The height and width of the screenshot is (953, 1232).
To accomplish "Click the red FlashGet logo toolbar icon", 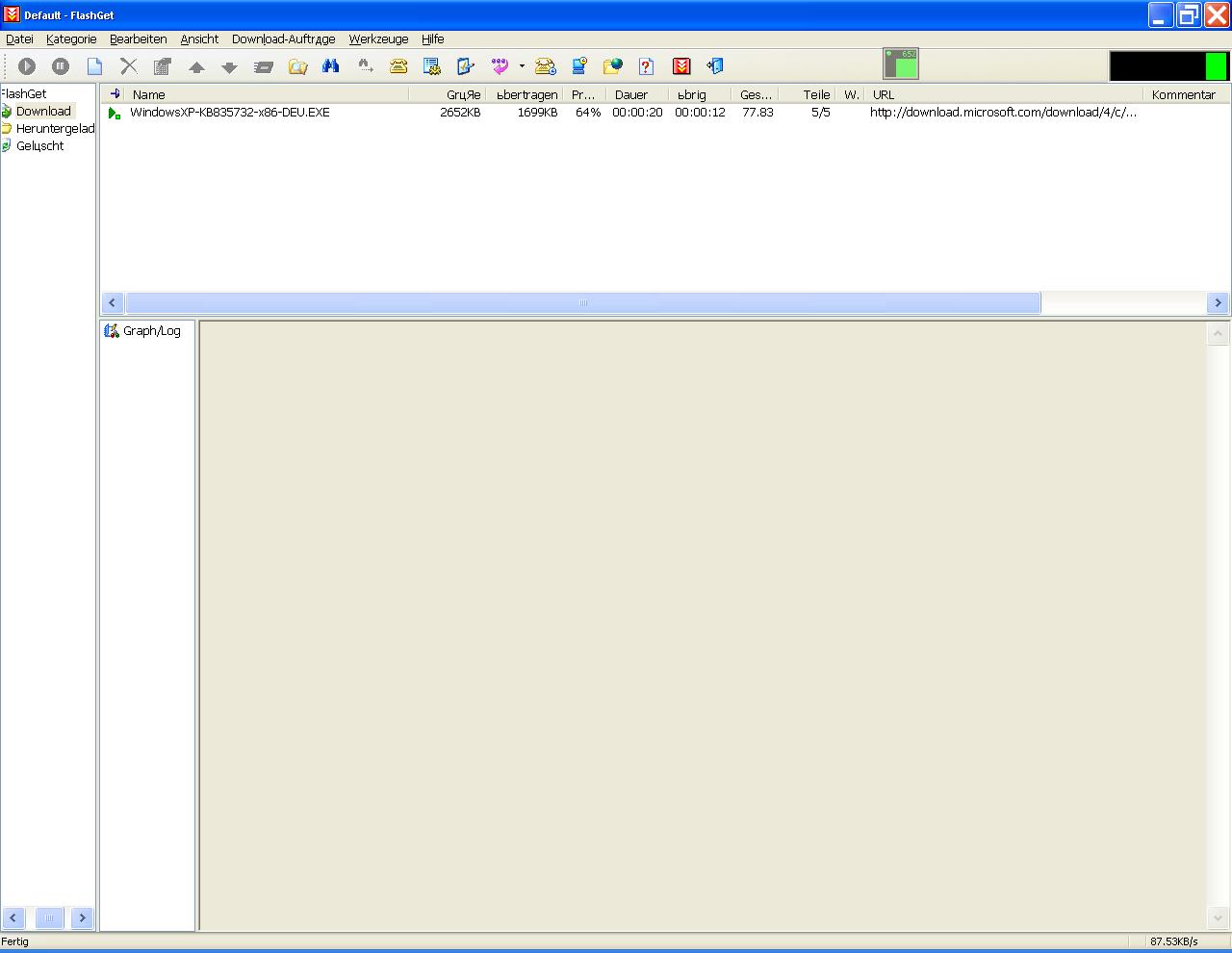I will pos(681,66).
